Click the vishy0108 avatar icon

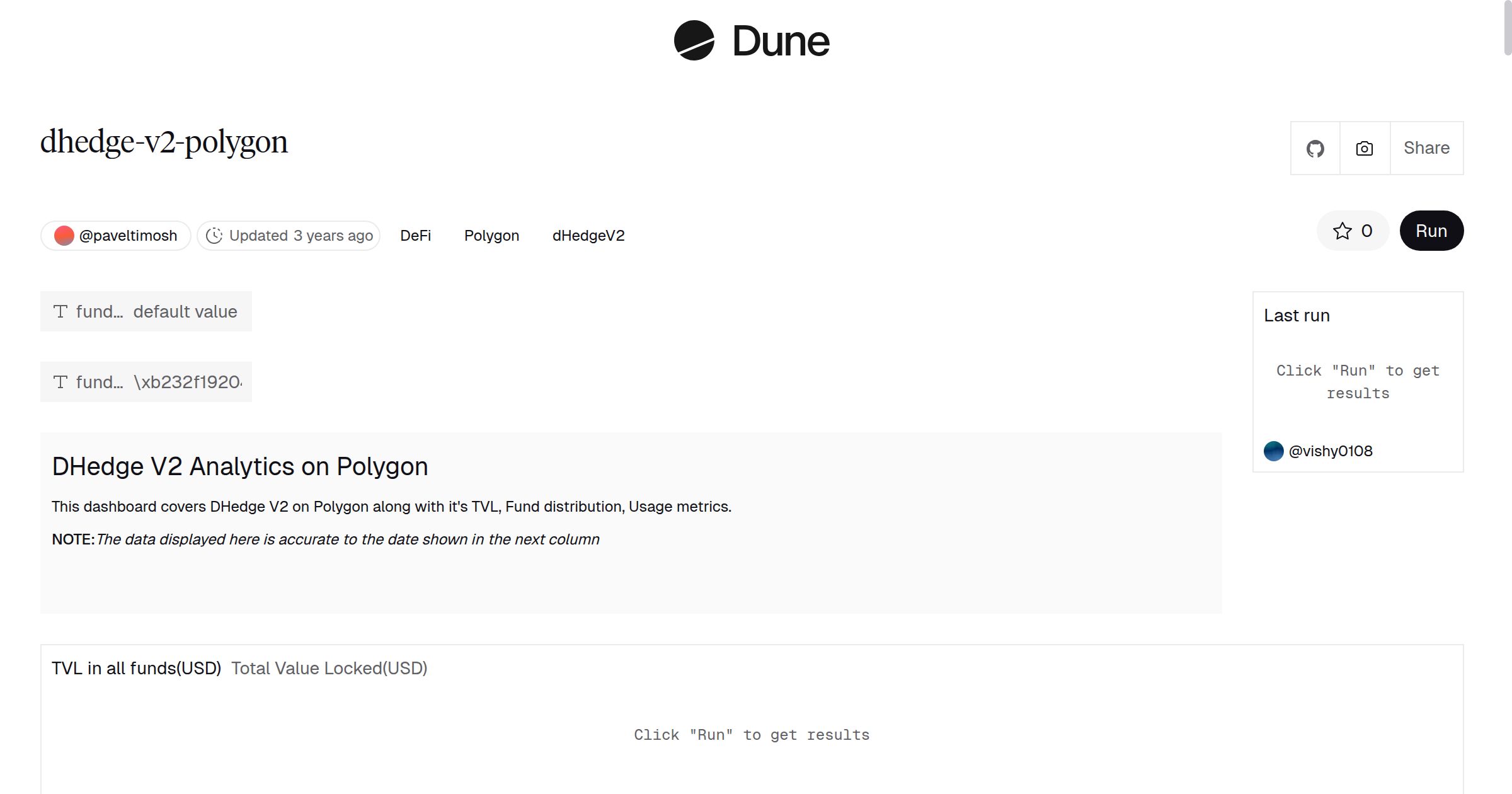point(1273,451)
